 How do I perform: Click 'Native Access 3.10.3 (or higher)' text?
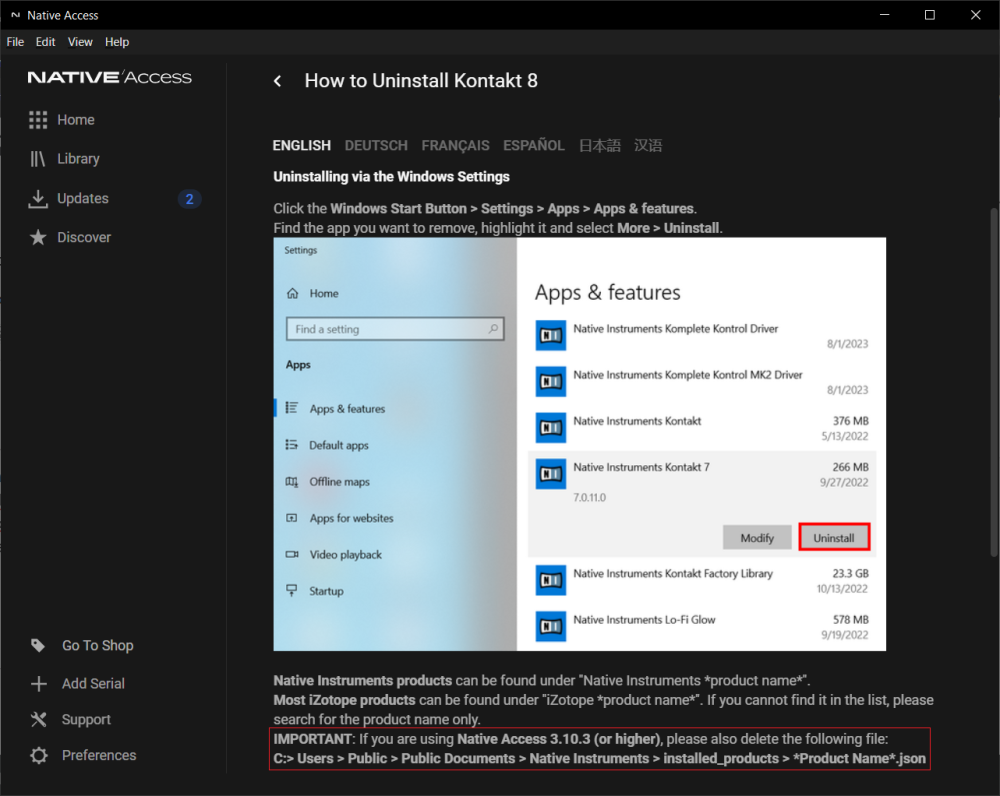[x=559, y=739]
